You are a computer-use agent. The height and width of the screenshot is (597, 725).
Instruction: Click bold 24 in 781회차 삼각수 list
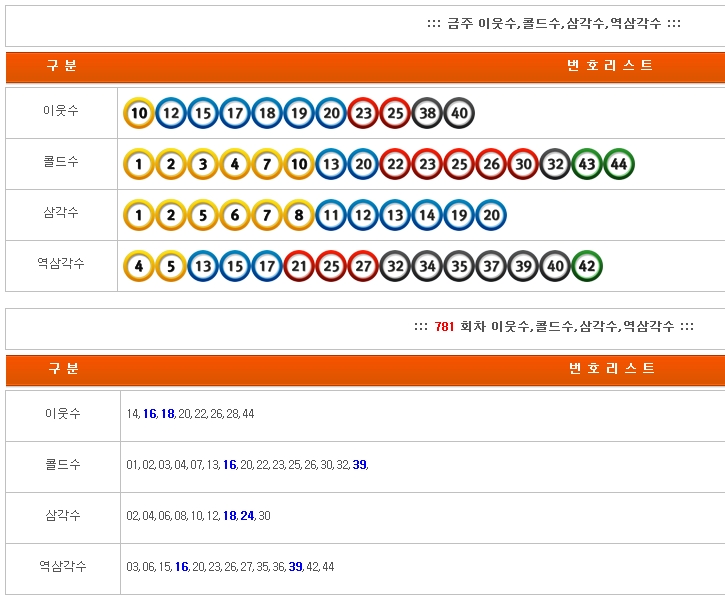point(246,516)
